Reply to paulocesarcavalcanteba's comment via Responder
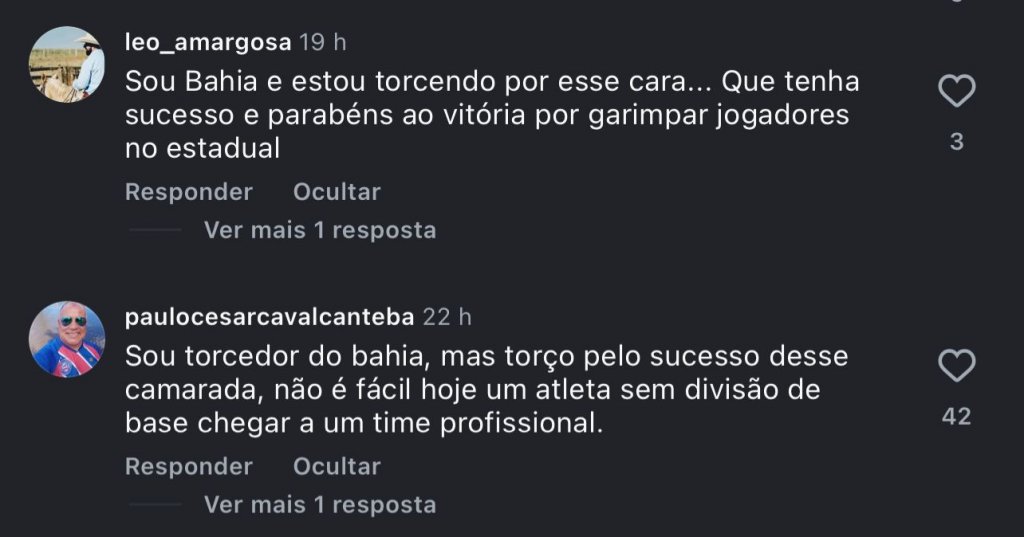The width and height of the screenshot is (1024, 537). click(188, 466)
